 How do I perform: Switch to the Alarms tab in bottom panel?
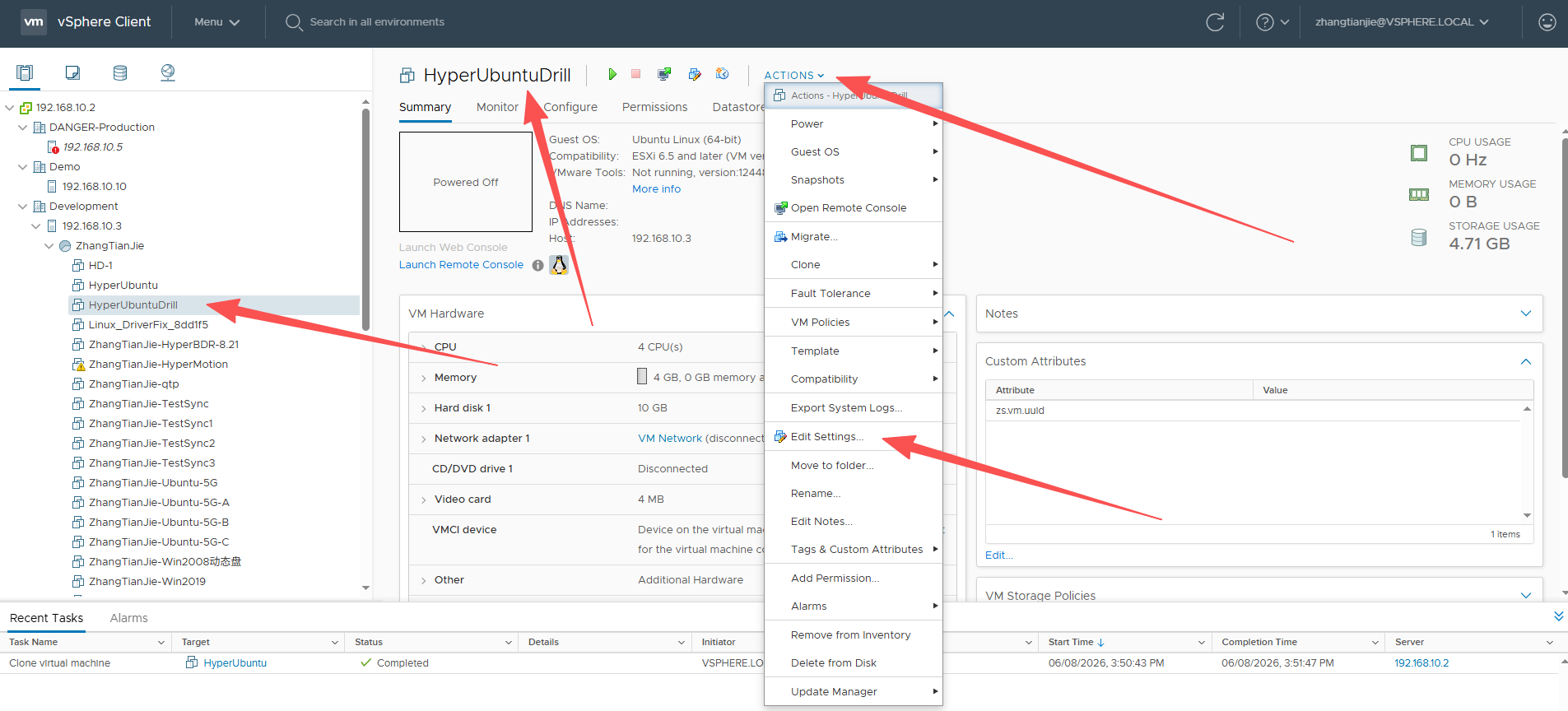(x=129, y=618)
